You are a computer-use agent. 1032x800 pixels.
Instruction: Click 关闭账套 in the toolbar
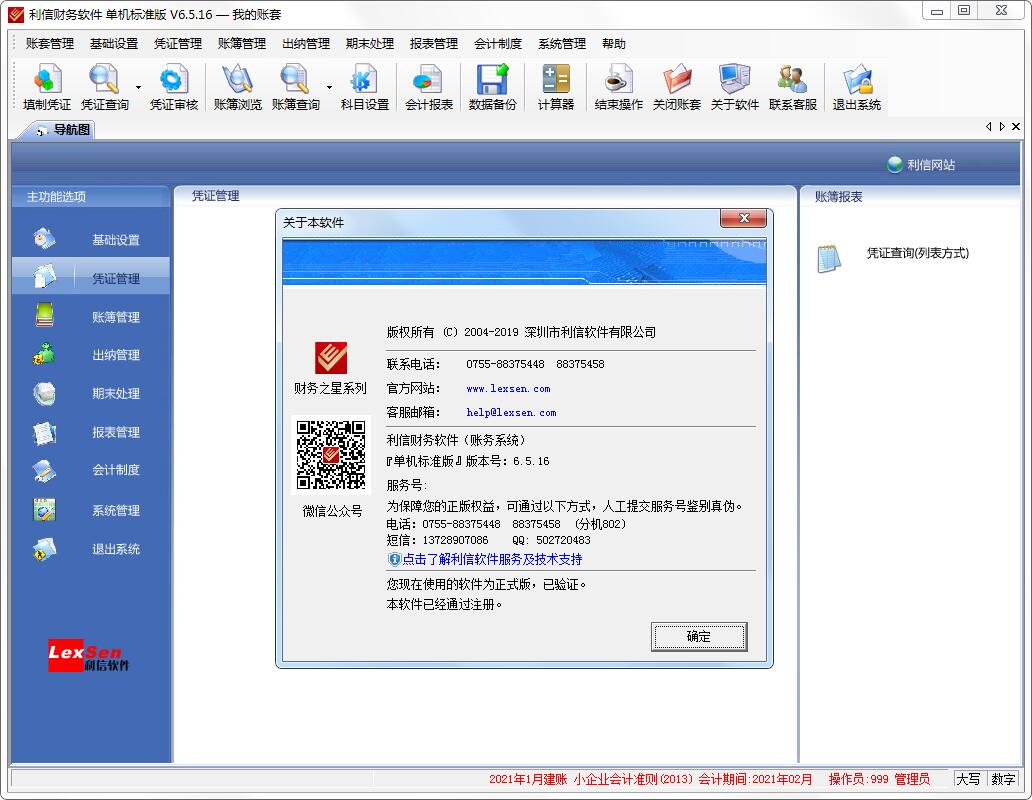[x=677, y=88]
